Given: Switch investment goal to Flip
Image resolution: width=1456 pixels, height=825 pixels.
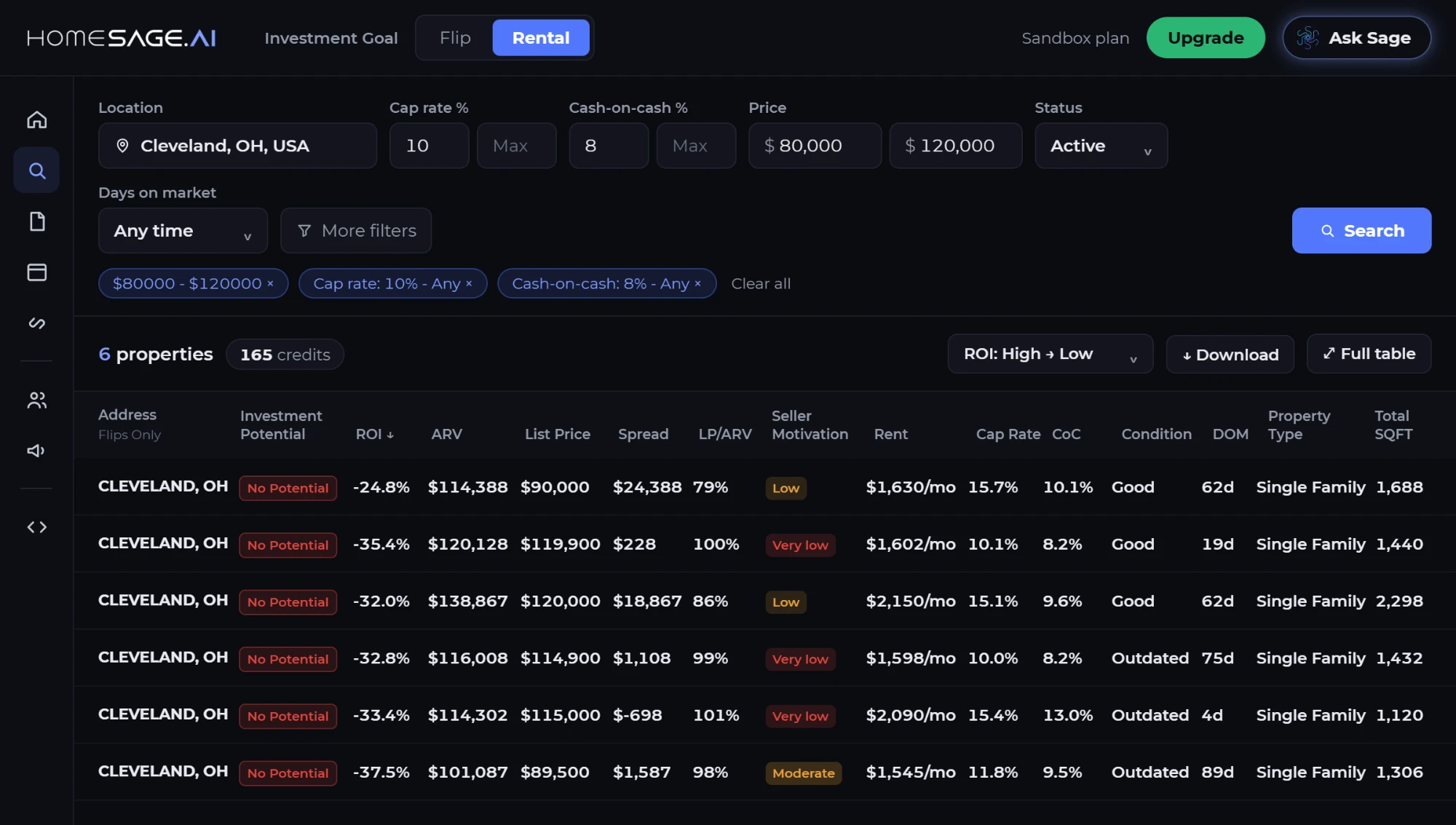Looking at the screenshot, I should 455,38.
